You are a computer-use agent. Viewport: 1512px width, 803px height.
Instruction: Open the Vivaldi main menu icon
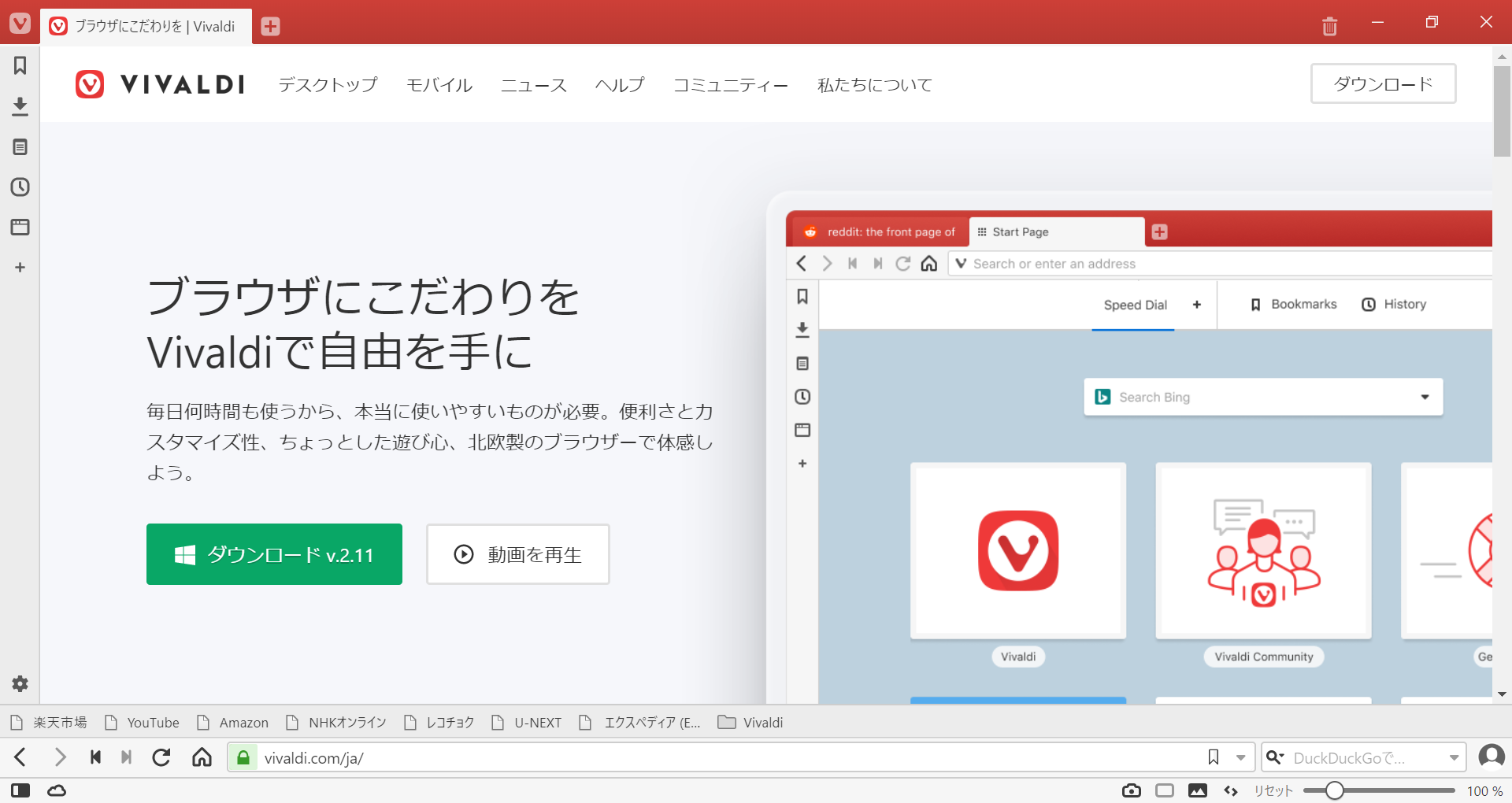20,23
